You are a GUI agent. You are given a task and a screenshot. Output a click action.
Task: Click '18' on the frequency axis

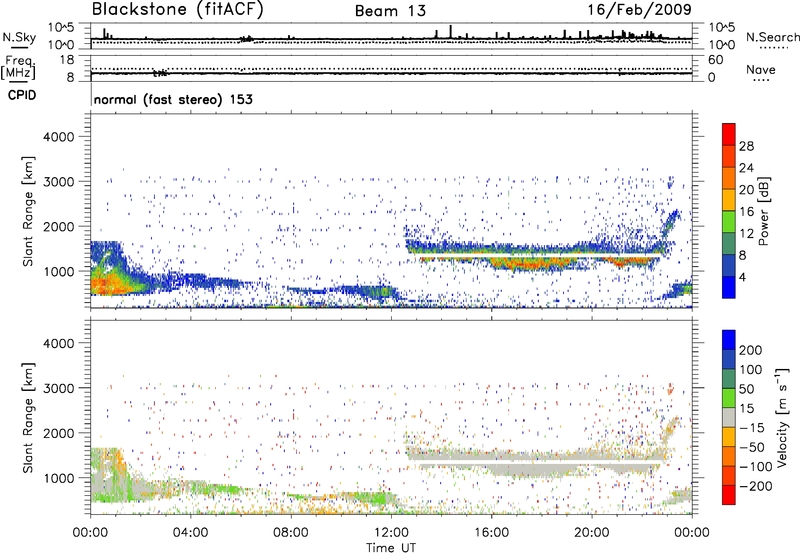pyautogui.click(x=67, y=60)
